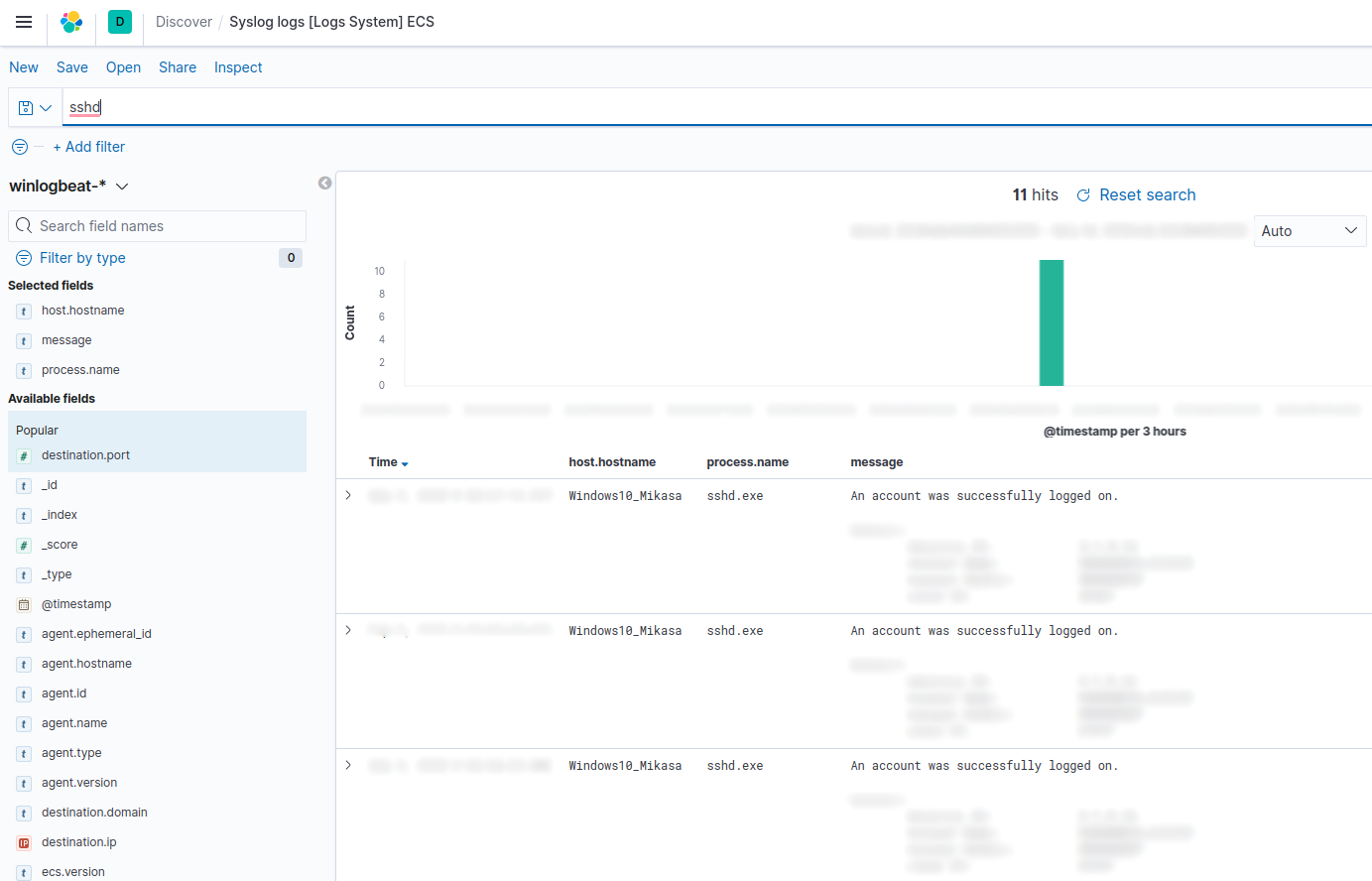Screen dimensions: 1372x881
Task: Click Open in the top menu
Action: (123, 67)
